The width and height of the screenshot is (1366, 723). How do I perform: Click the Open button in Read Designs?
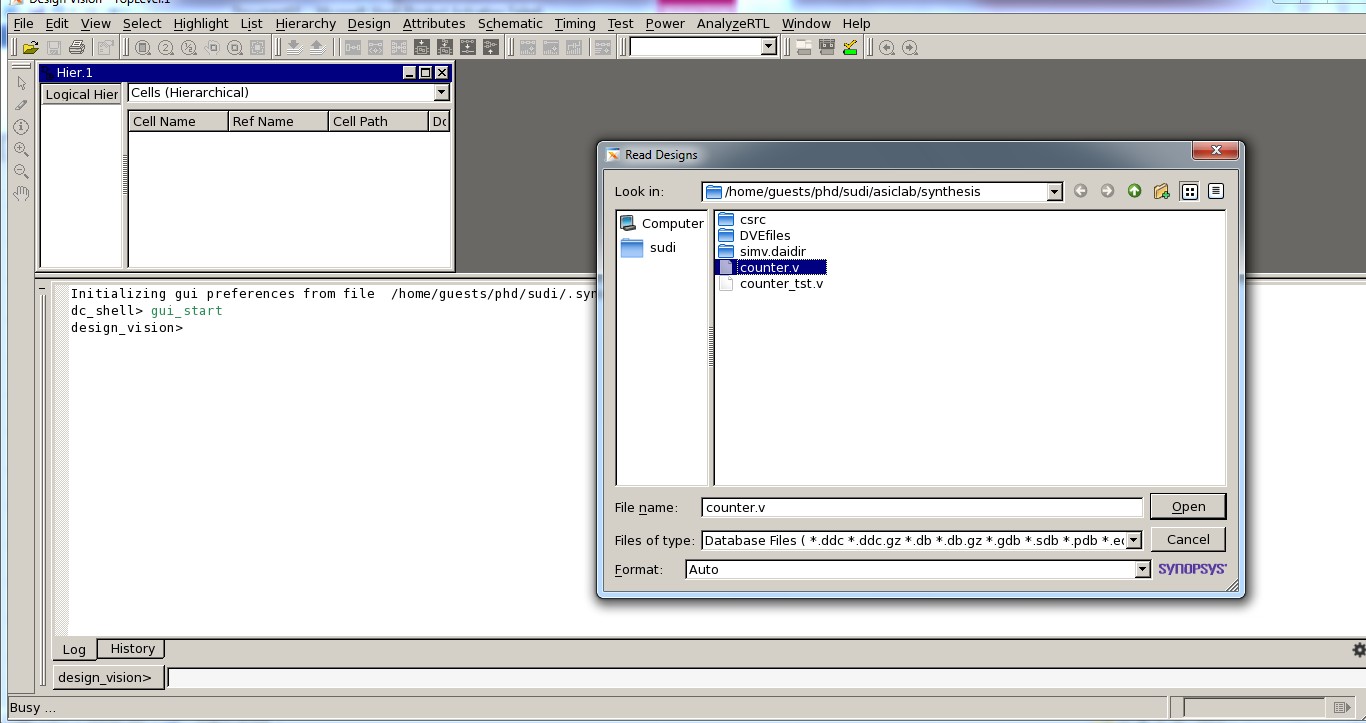click(x=1188, y=506)
